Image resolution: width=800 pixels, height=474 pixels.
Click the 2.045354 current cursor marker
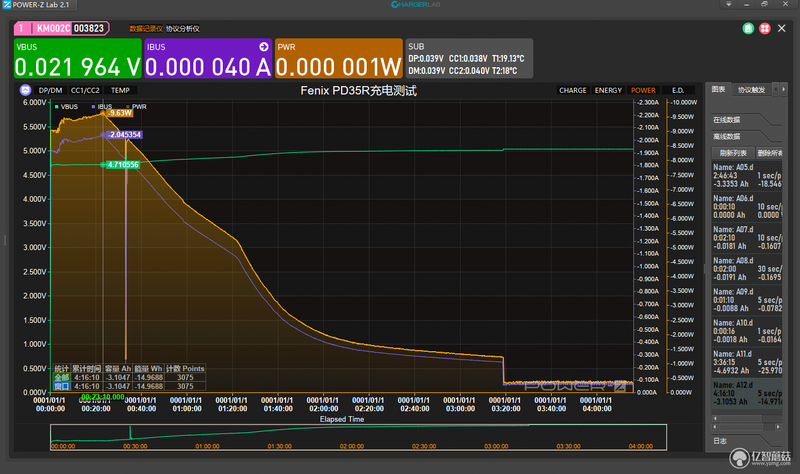pyautogui.click(x=124, y=135)
